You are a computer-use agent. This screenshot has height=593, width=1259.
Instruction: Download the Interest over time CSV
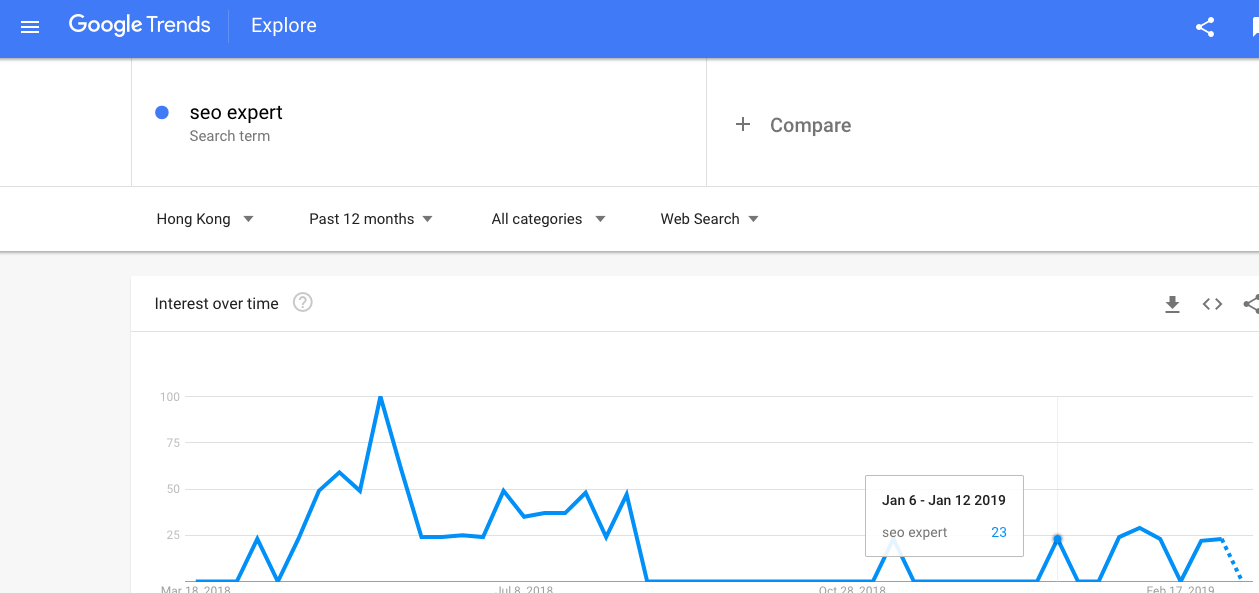pyautogui.click(x=1173, y=304)
